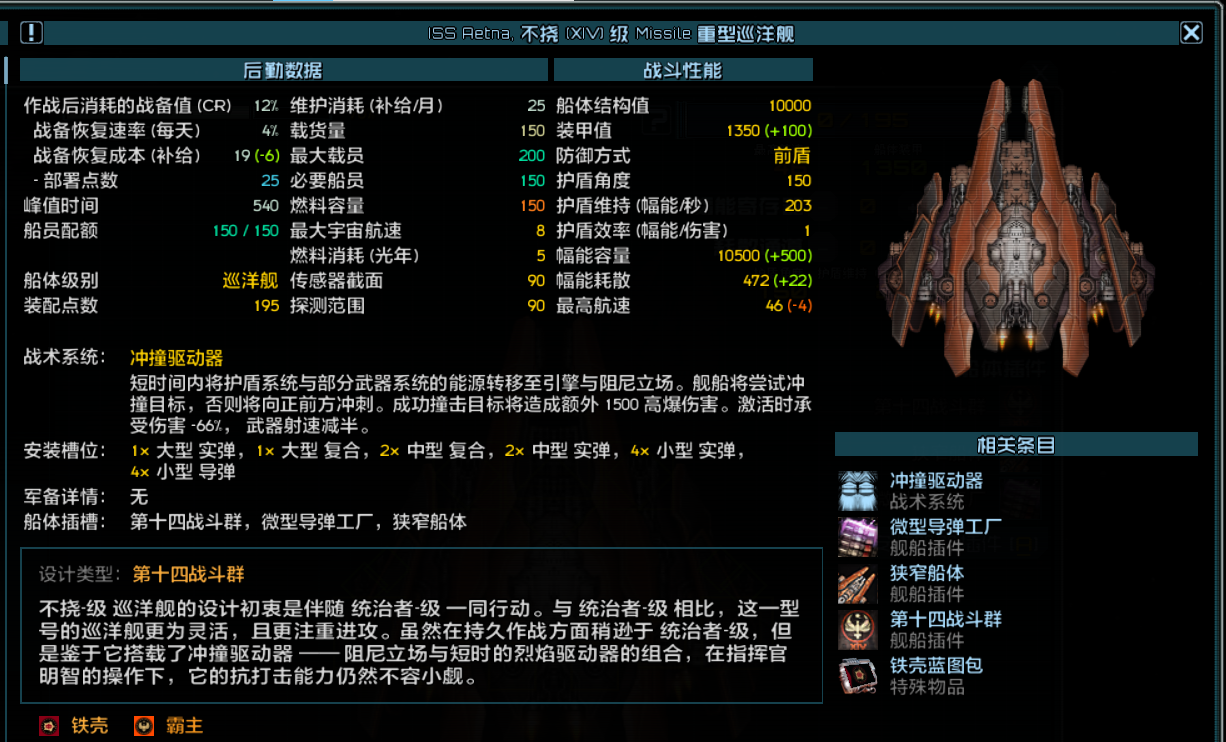Select the 微型导弹工厂 related entry link
The image size is (1226, 742).
945,527
